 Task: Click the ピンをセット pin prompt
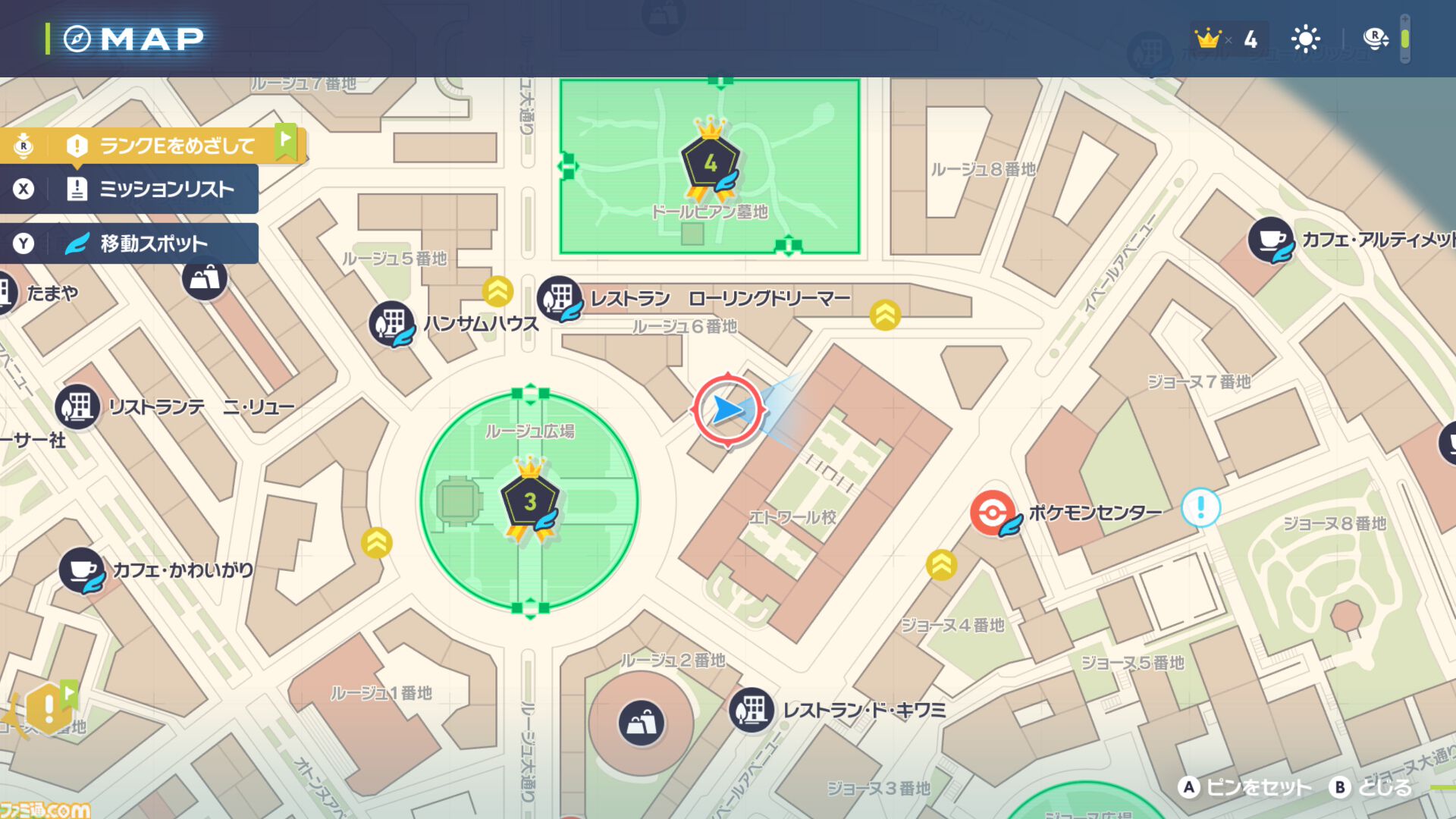pos(1245,787)
